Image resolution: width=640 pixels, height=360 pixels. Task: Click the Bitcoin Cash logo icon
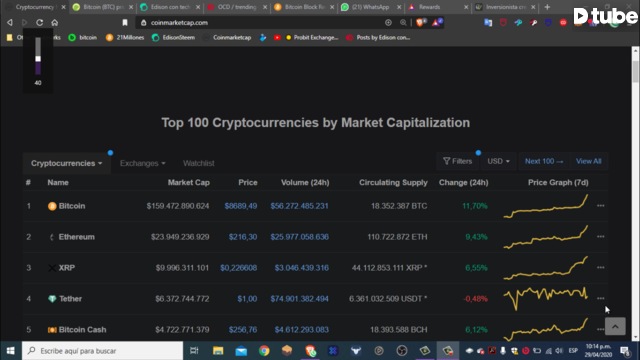point(52,330)
